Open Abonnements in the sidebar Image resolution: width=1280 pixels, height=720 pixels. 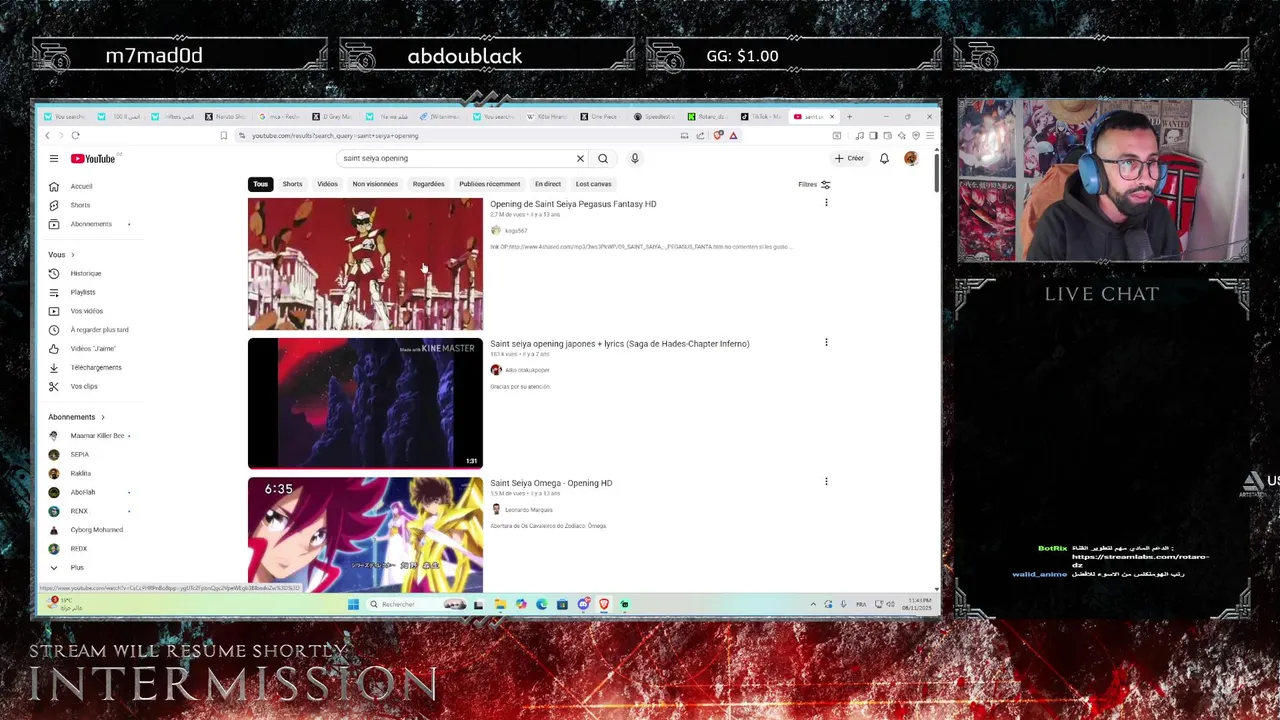(90, 224)
